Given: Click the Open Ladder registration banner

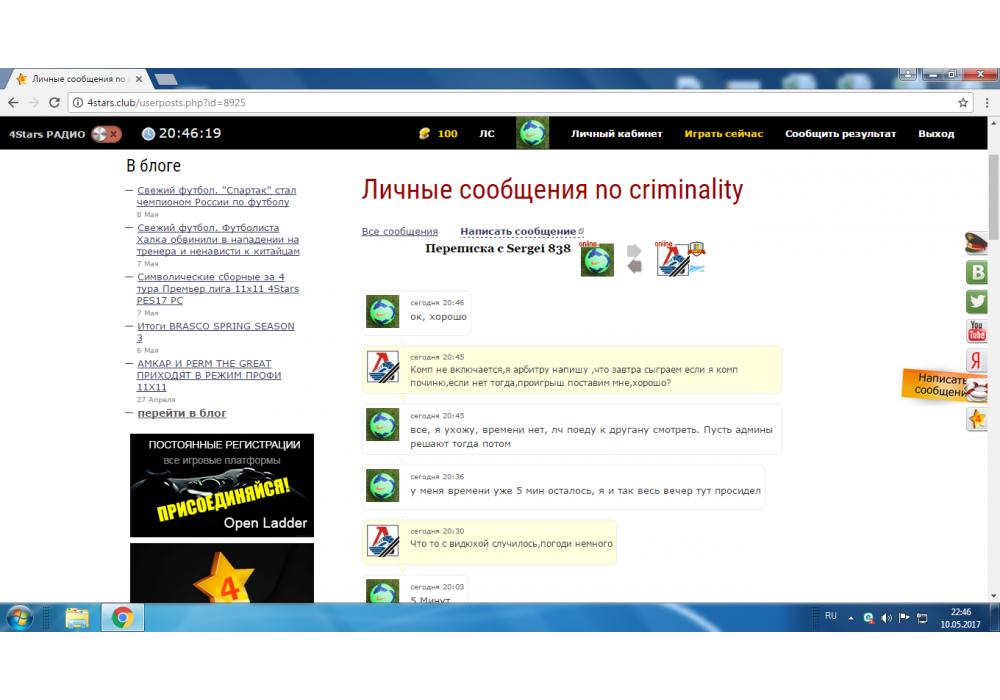Looking at the screenshot, I should click(x=221, y=485).
